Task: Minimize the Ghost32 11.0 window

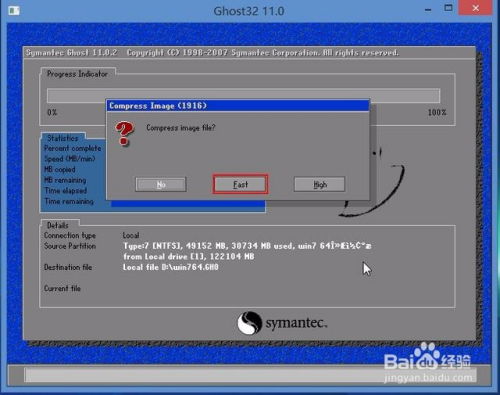Action: click(428, 10)
